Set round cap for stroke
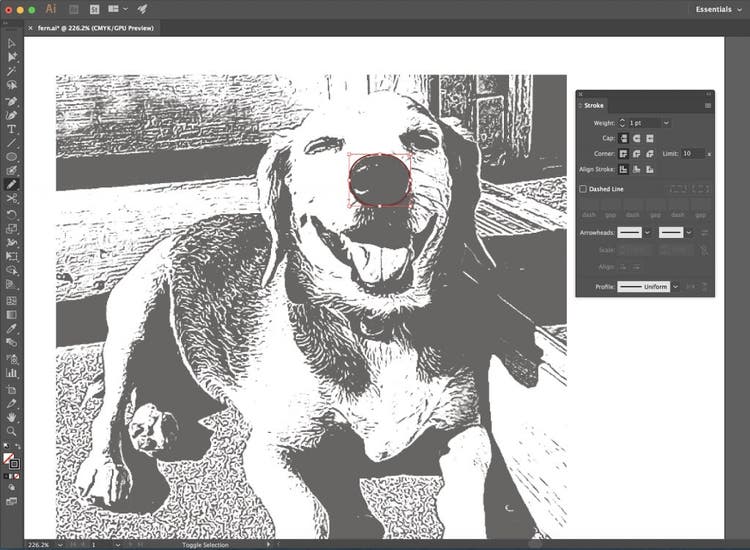This screenshot has height=550, width=750. (x=636, y=138)
